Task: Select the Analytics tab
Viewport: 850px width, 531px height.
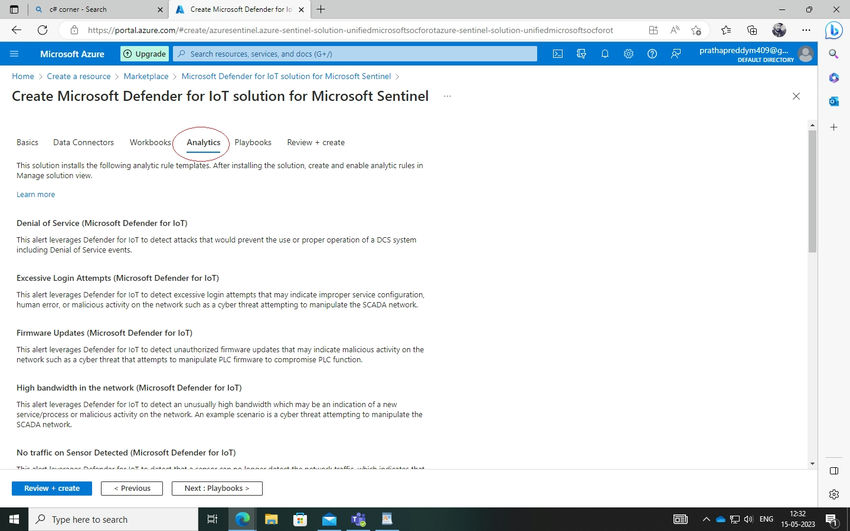Action: point(203,143)
